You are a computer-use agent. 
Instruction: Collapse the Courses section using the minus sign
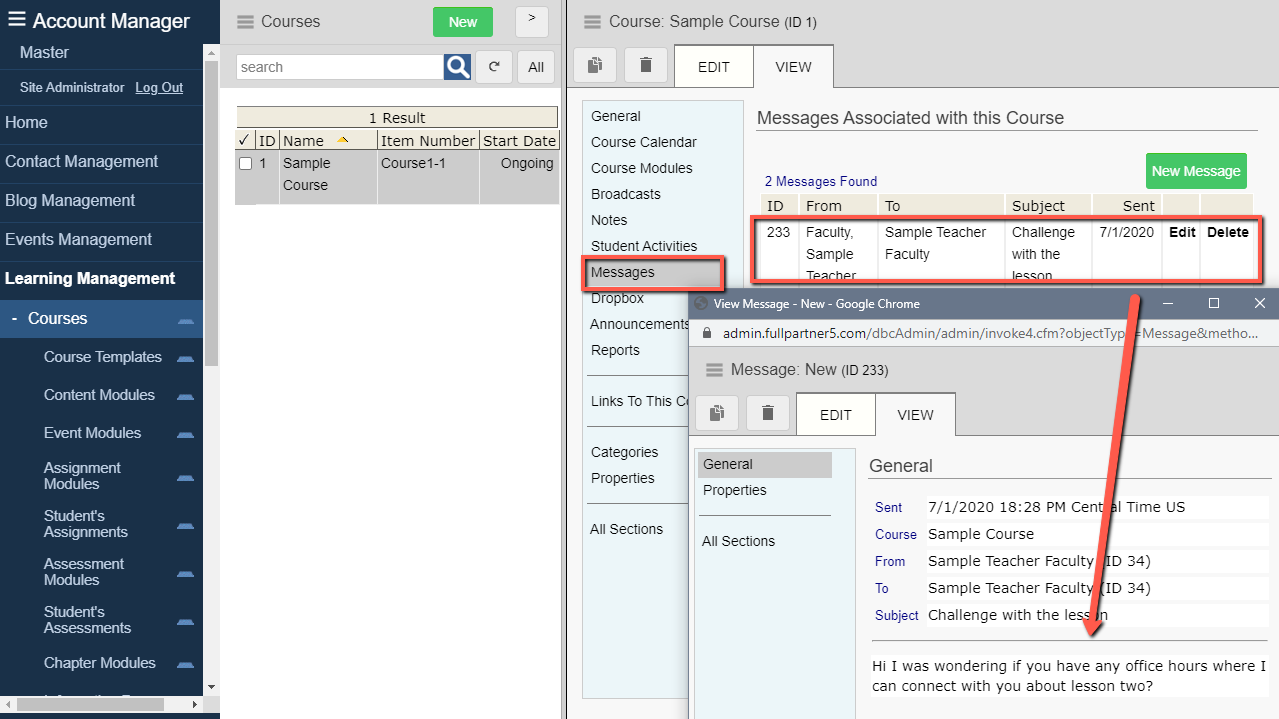tap(14, 319)
